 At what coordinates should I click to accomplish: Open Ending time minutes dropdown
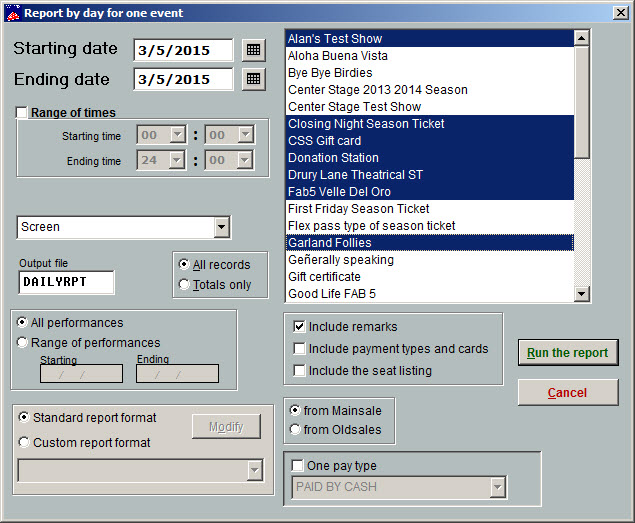point(245,160)
